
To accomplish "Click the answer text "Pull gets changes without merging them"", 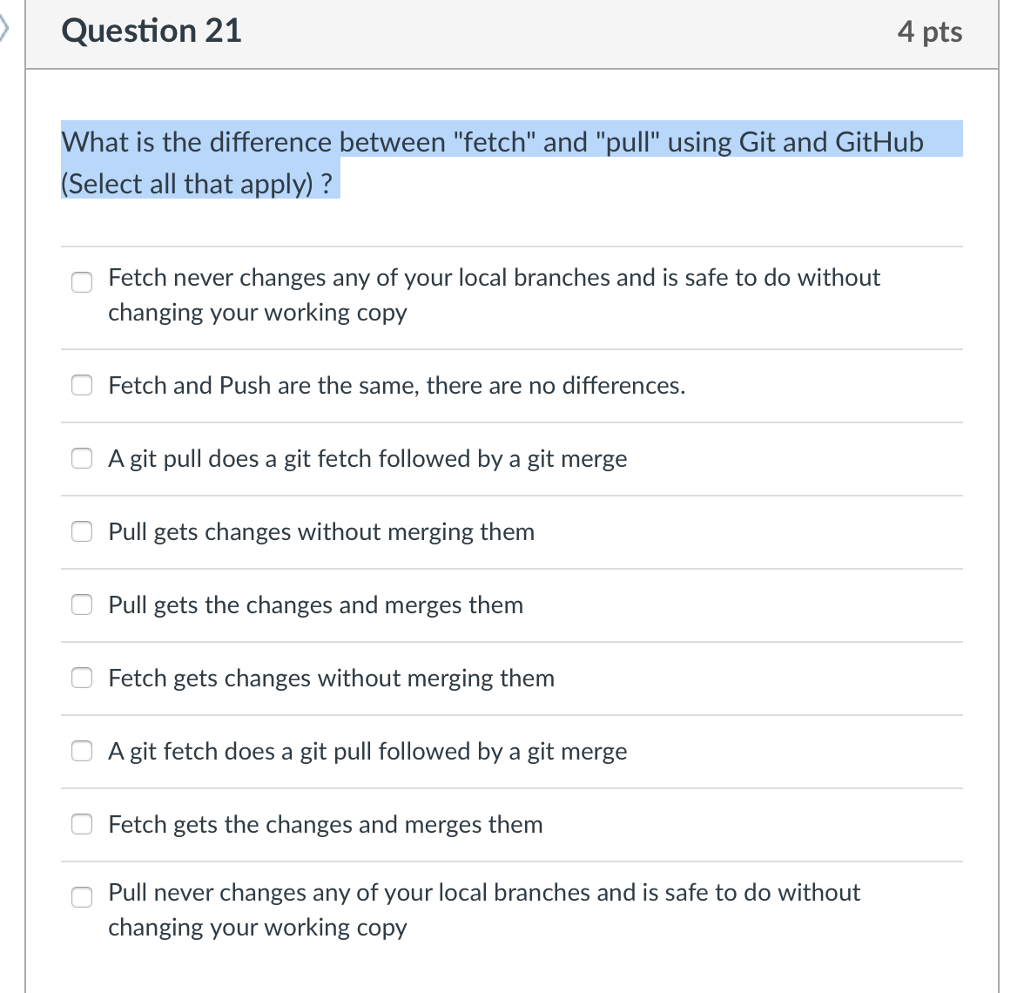I will click(x=320, y=531).
